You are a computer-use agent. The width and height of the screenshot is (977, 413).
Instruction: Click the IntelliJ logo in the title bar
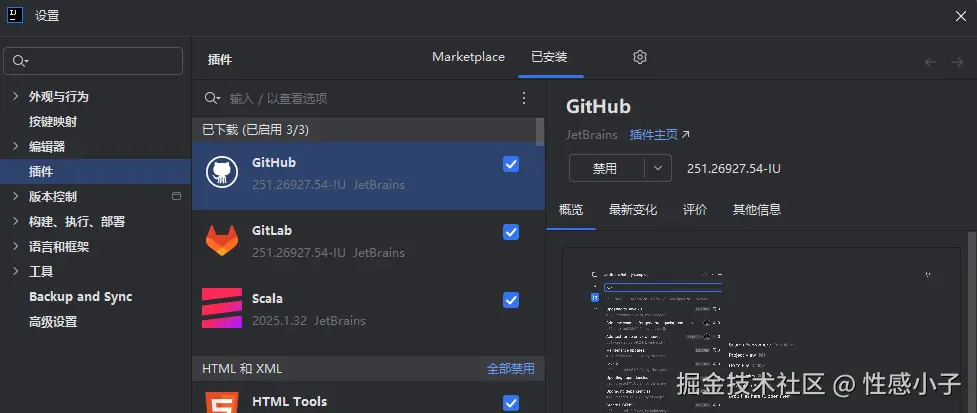tap(14, 15)
